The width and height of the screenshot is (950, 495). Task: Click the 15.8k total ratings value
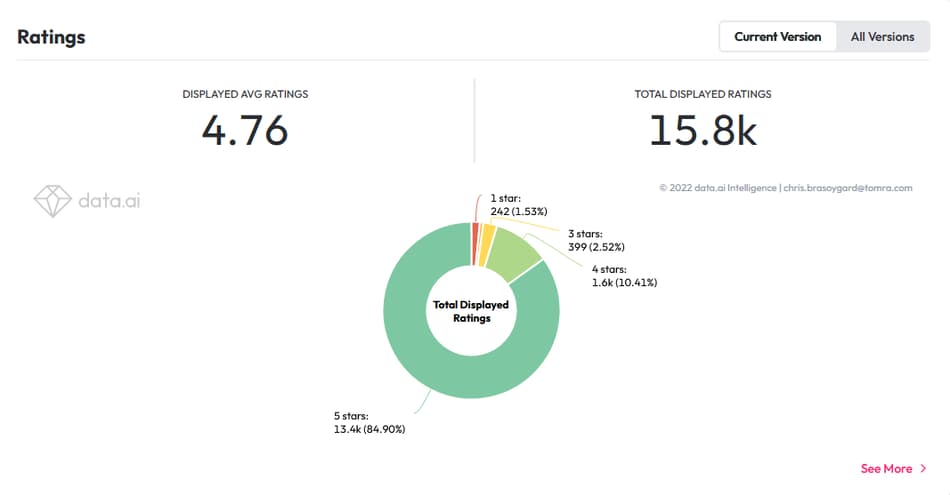coord(703,130)
